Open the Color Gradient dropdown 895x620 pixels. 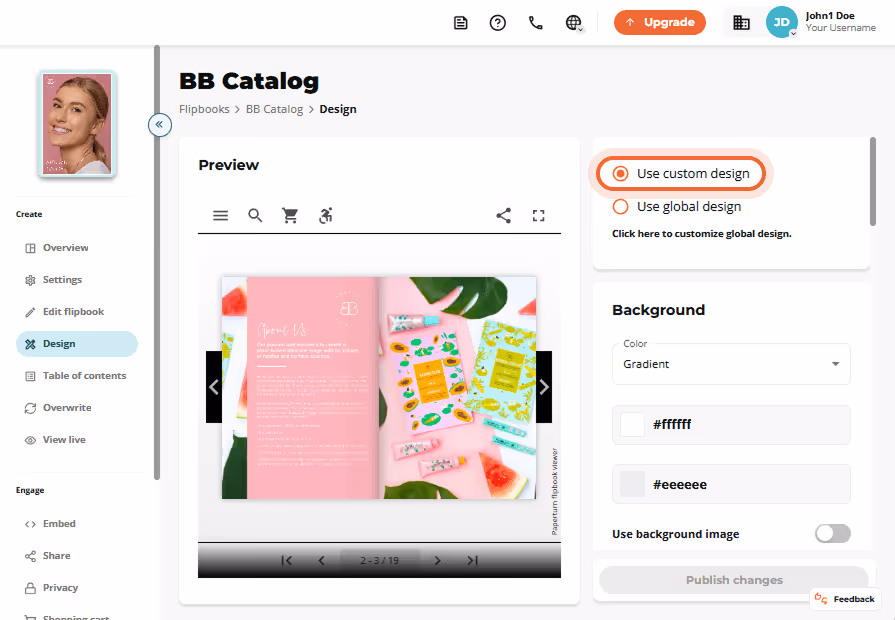731,364
